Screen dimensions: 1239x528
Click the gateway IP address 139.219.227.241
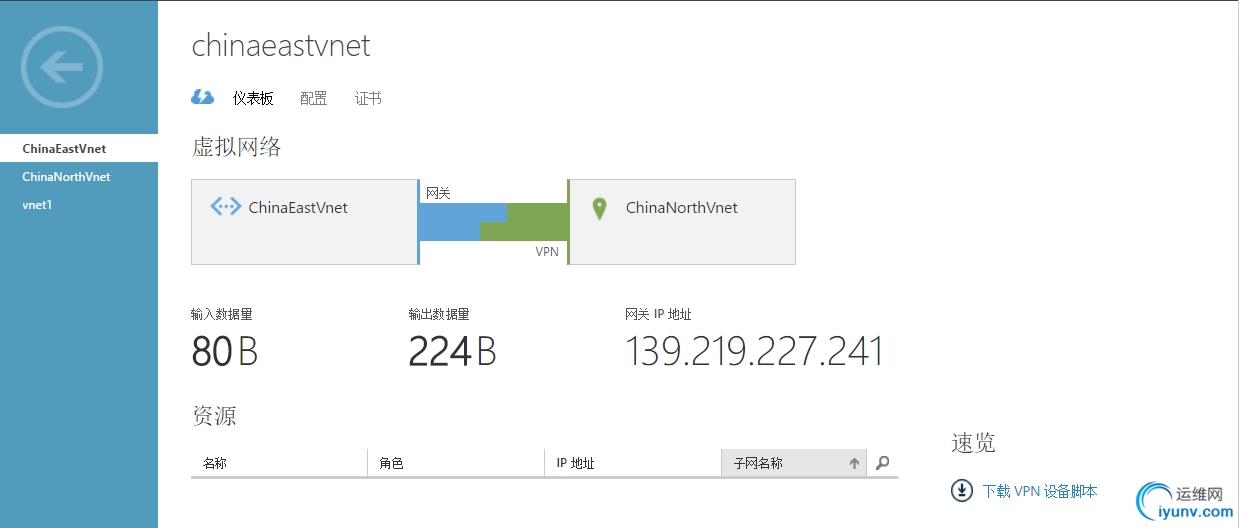click(754, 352)
